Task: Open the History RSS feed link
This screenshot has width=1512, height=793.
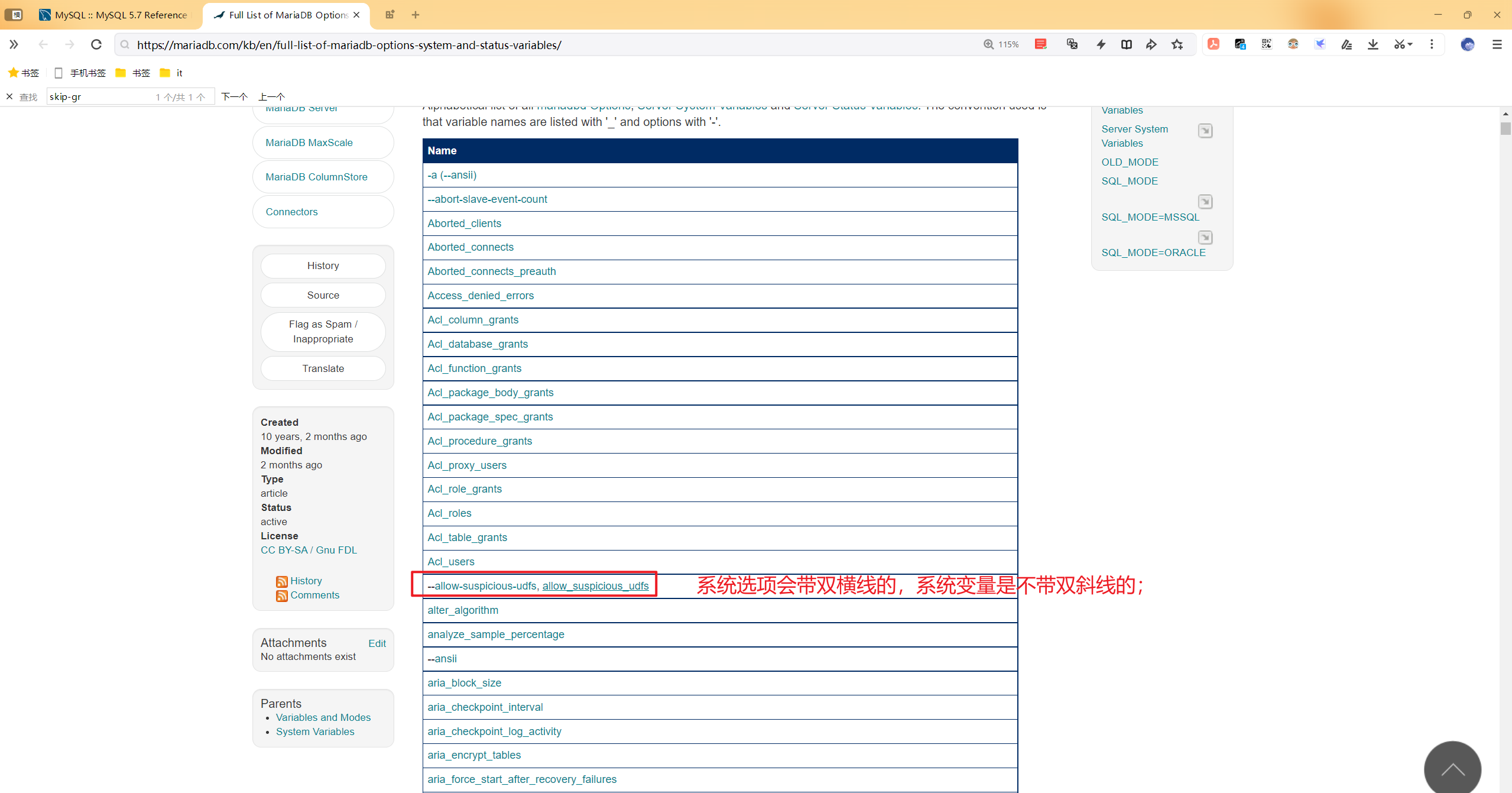Action: pos(306,581)
